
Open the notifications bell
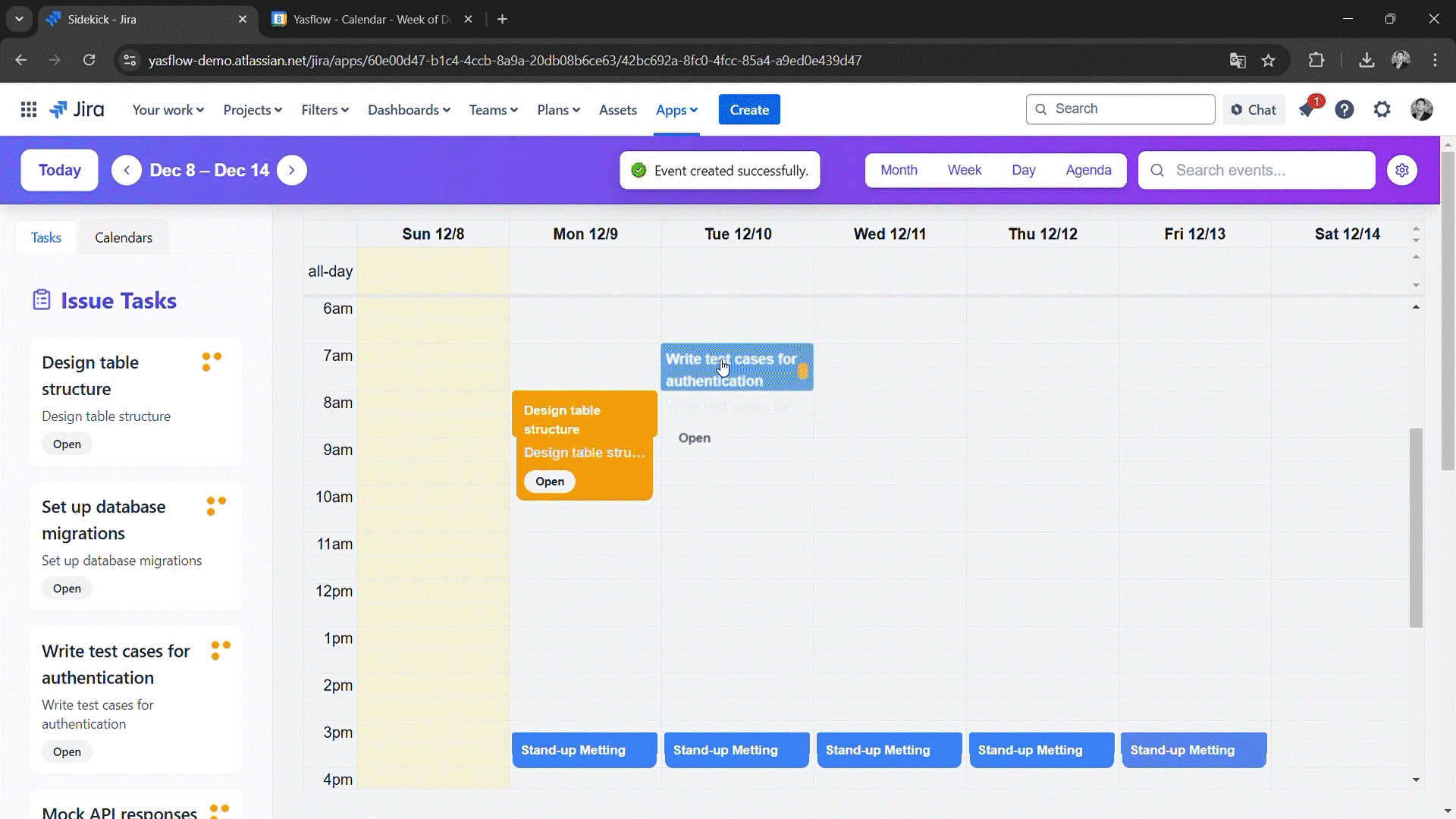point(1307,110)
